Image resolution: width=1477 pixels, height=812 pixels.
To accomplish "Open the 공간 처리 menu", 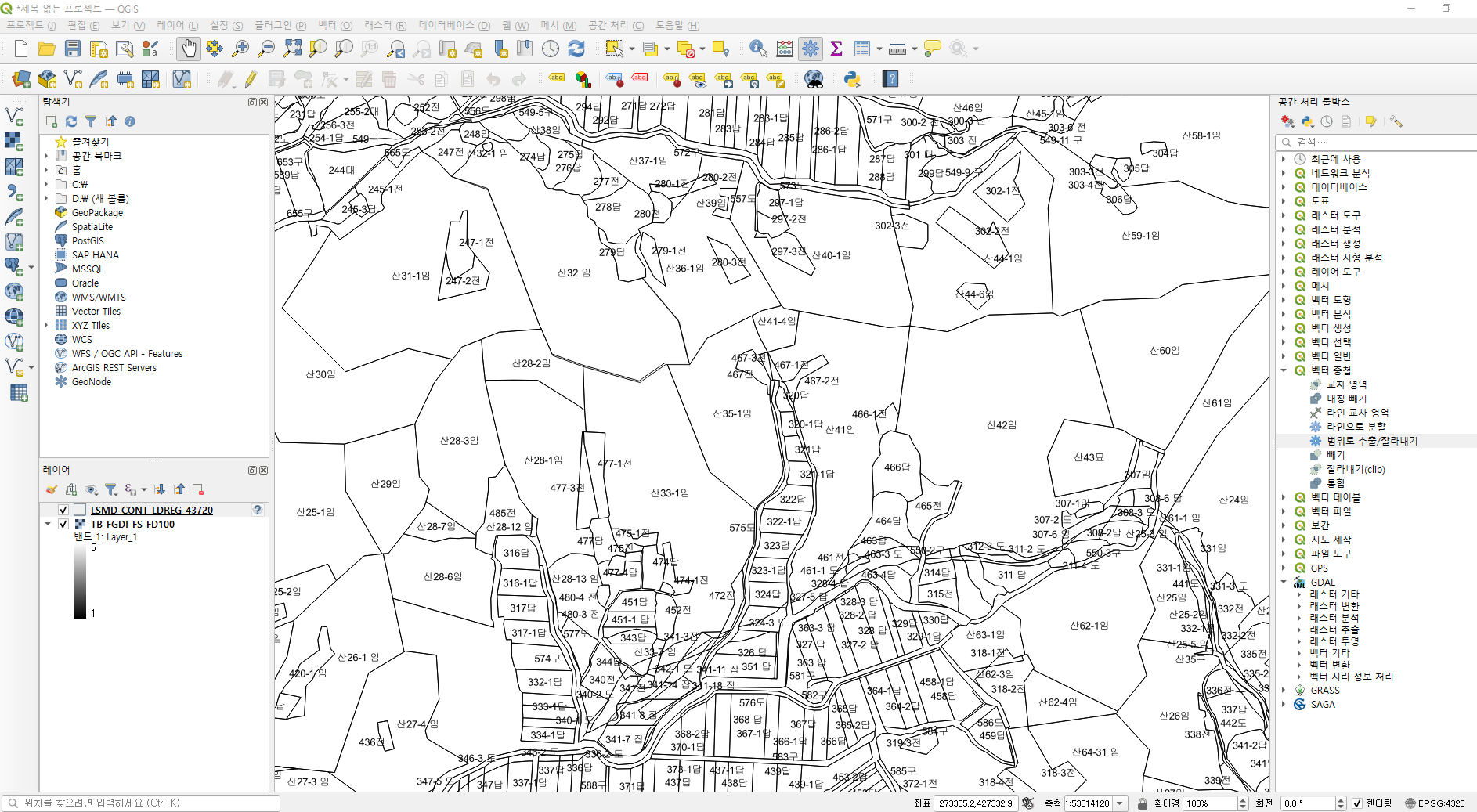I will (616, 26).
